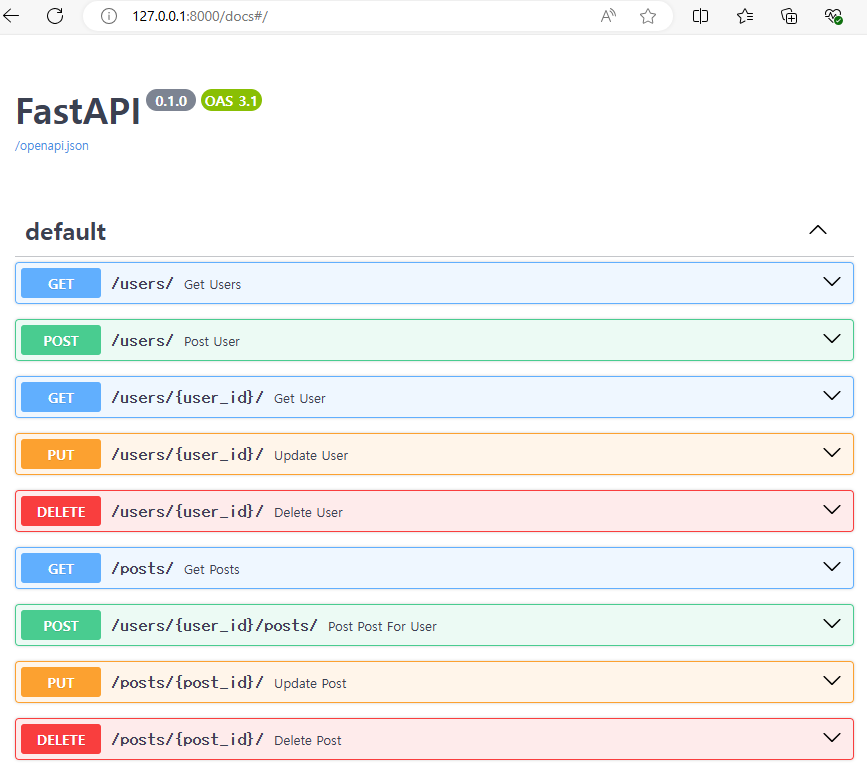This screenshot has width=867, height=778.
Task: Expand the POST /users/ Post User chevron
Action: click(832, 339)
